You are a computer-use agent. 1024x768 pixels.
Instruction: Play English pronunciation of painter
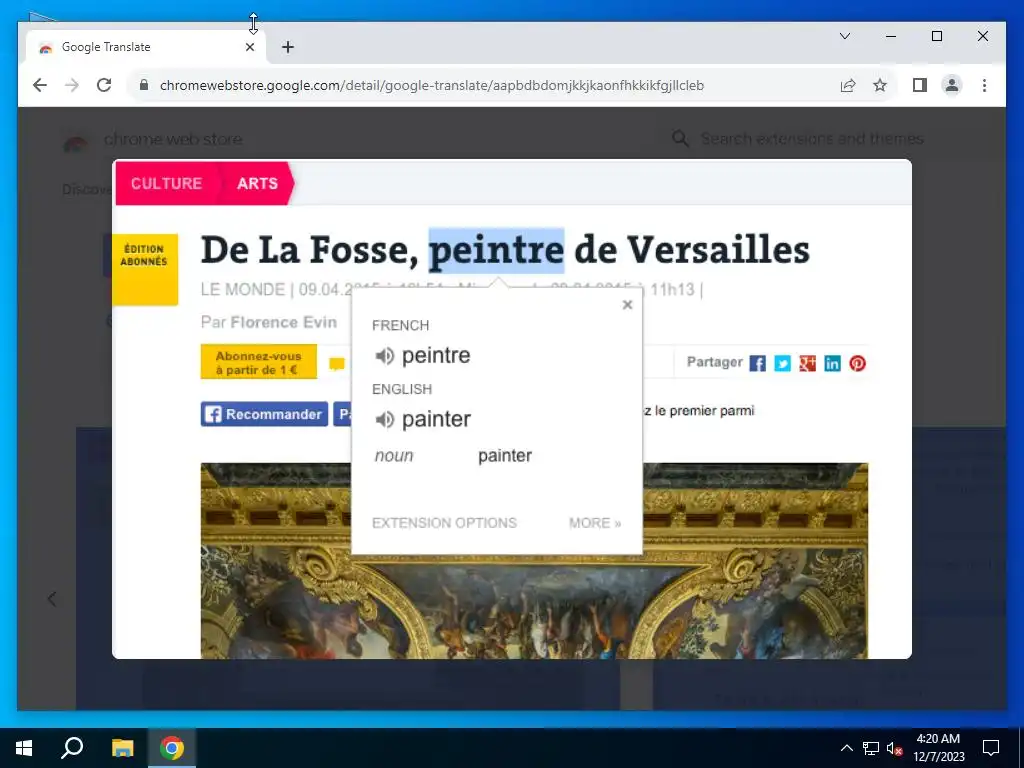click(x=384, y=419)
